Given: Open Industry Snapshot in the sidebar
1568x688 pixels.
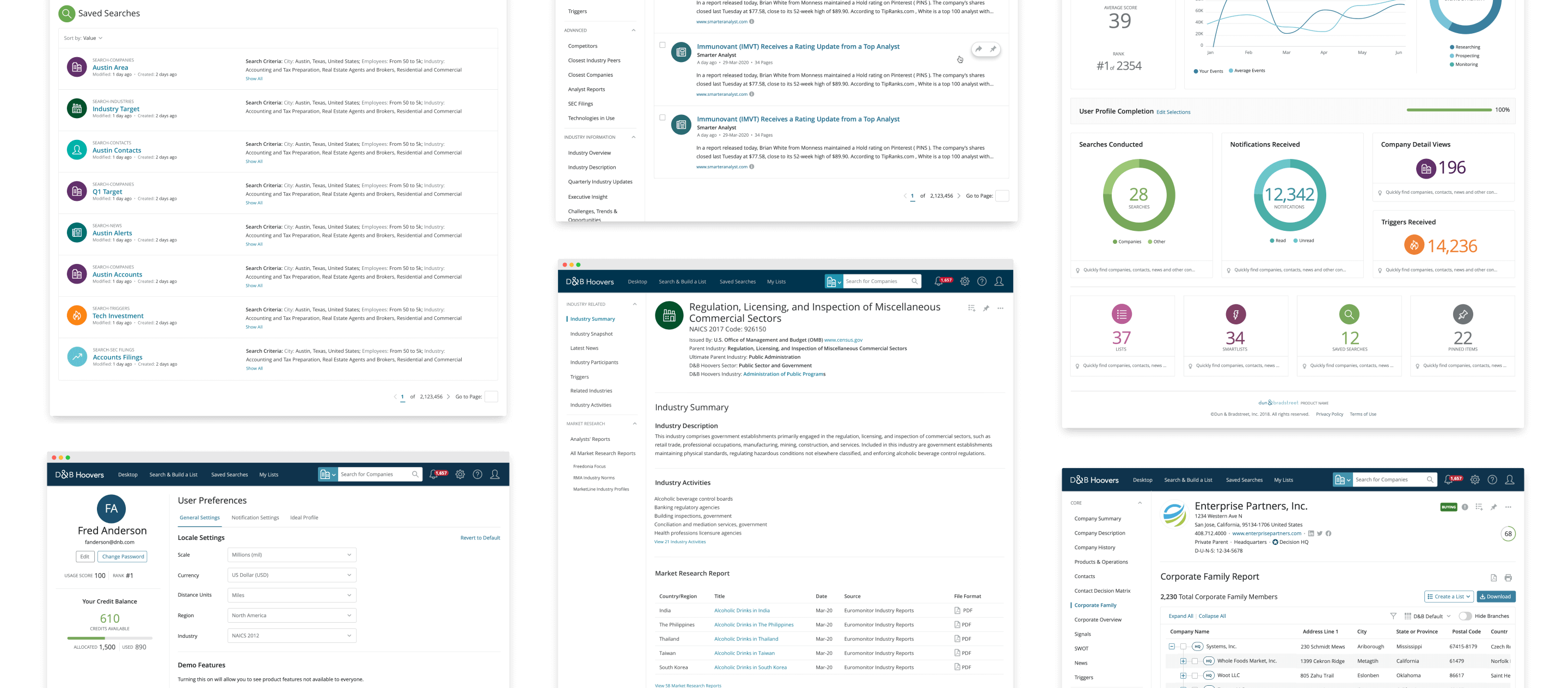Looking at the screenshot, I should point(591,334).
